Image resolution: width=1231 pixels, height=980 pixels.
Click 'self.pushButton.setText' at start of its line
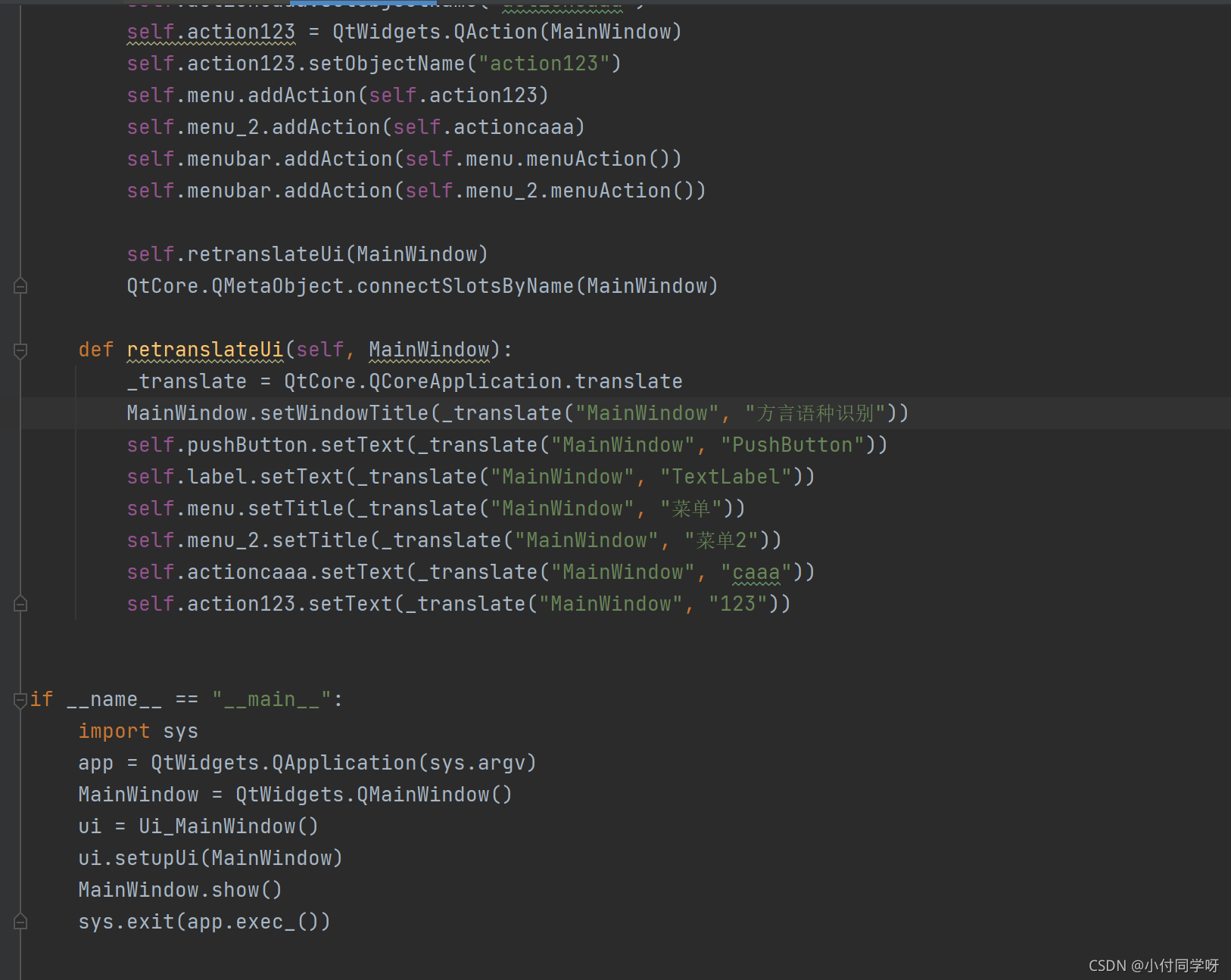coord(265,445)
